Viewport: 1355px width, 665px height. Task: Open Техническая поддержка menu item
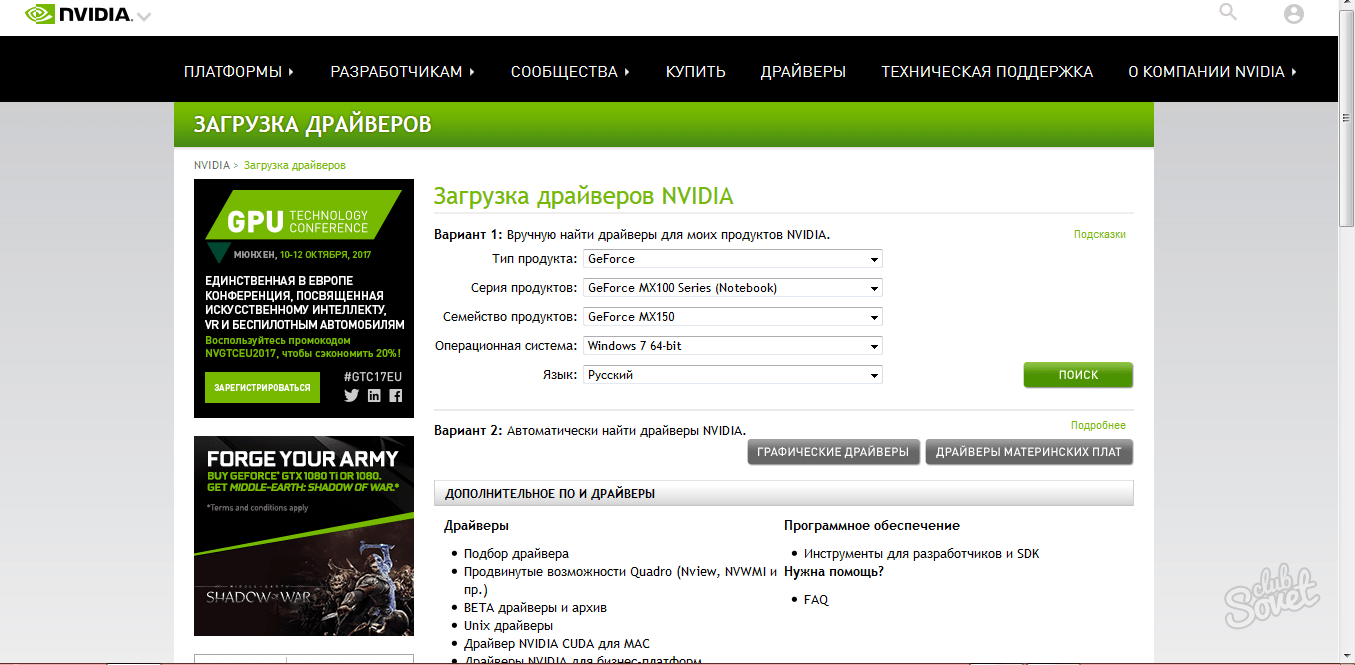987,72
